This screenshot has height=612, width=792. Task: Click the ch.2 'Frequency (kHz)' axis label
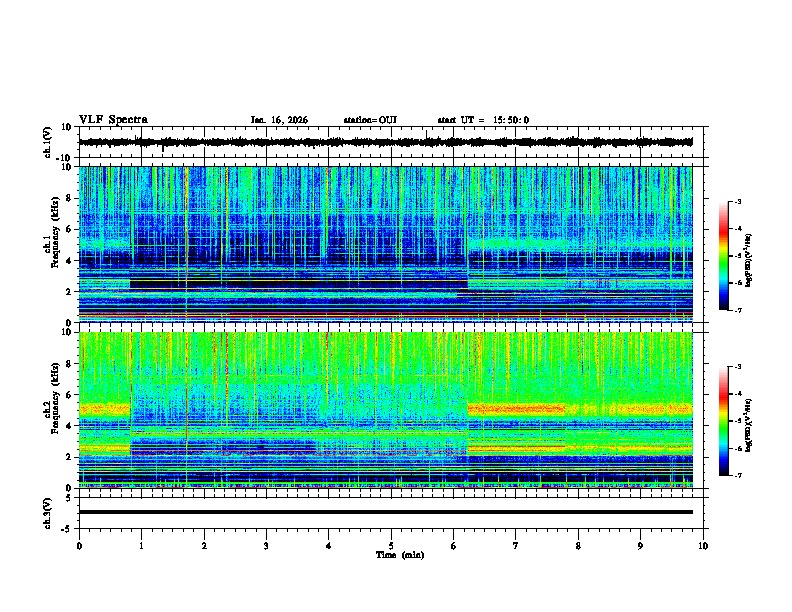pos(55,397)
